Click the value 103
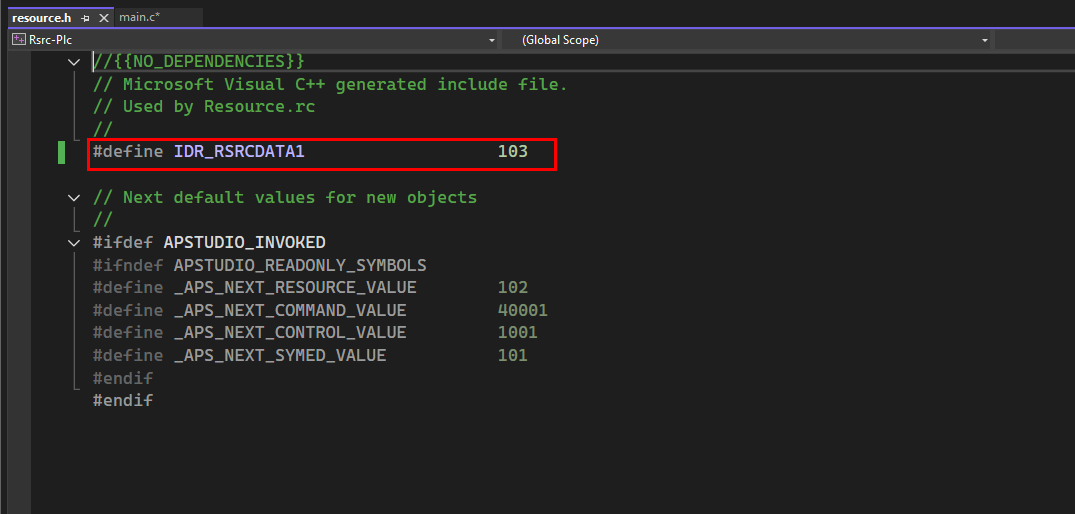This screenshot has width=1075, height=514. pos(513,152)
